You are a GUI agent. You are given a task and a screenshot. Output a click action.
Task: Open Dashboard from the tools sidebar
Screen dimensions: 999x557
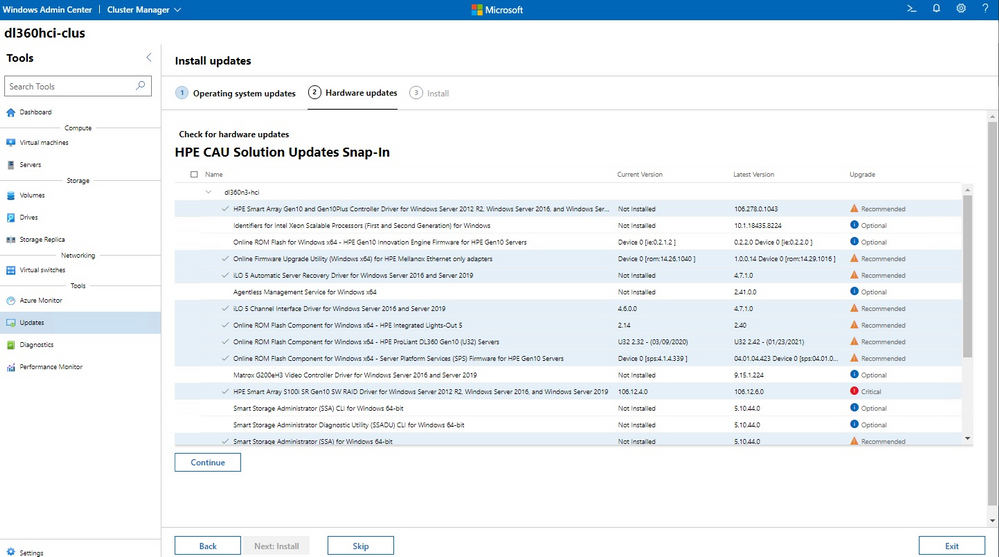[35, 112]
